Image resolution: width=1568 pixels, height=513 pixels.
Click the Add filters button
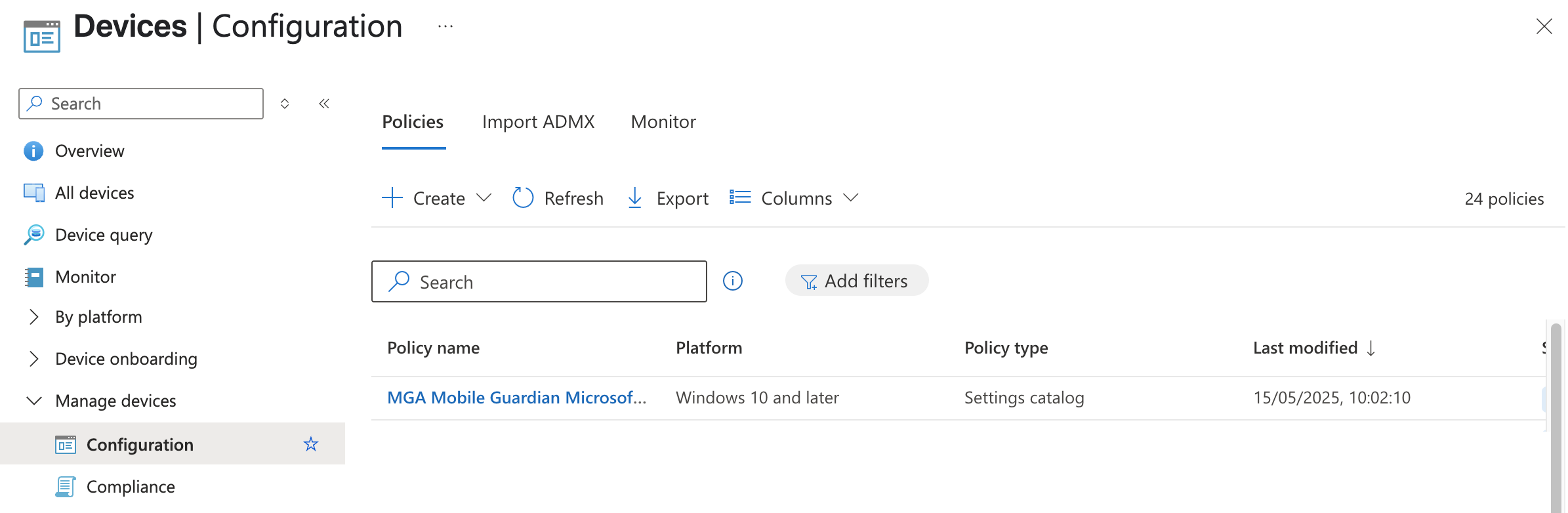856,281
